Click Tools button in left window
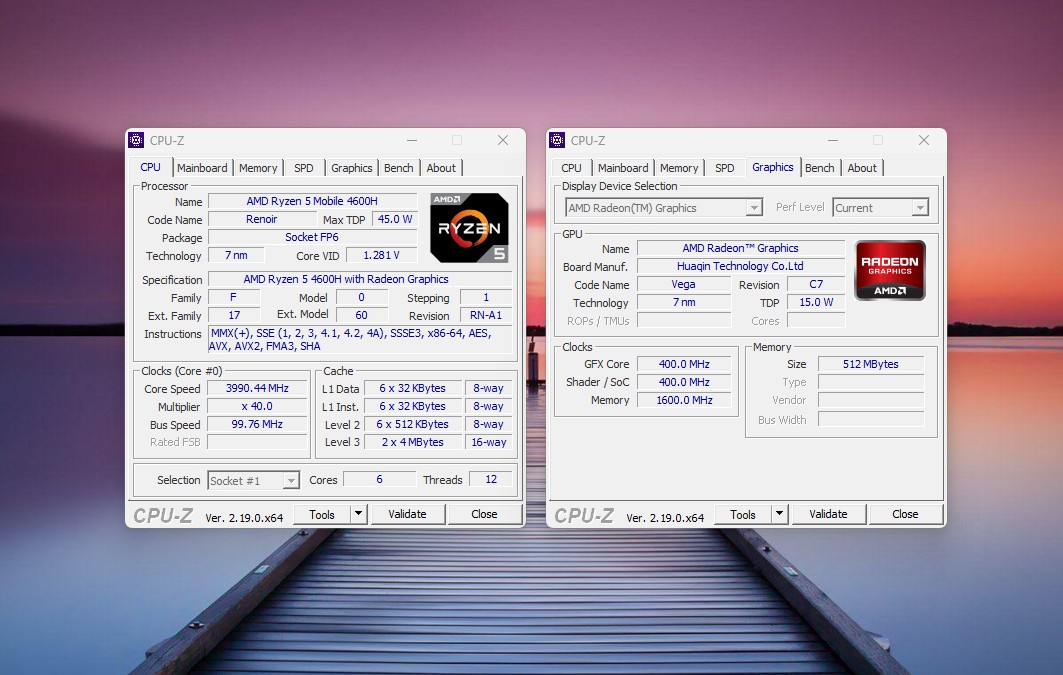Screen dimensions: 1063x675 tap(322, 514)
